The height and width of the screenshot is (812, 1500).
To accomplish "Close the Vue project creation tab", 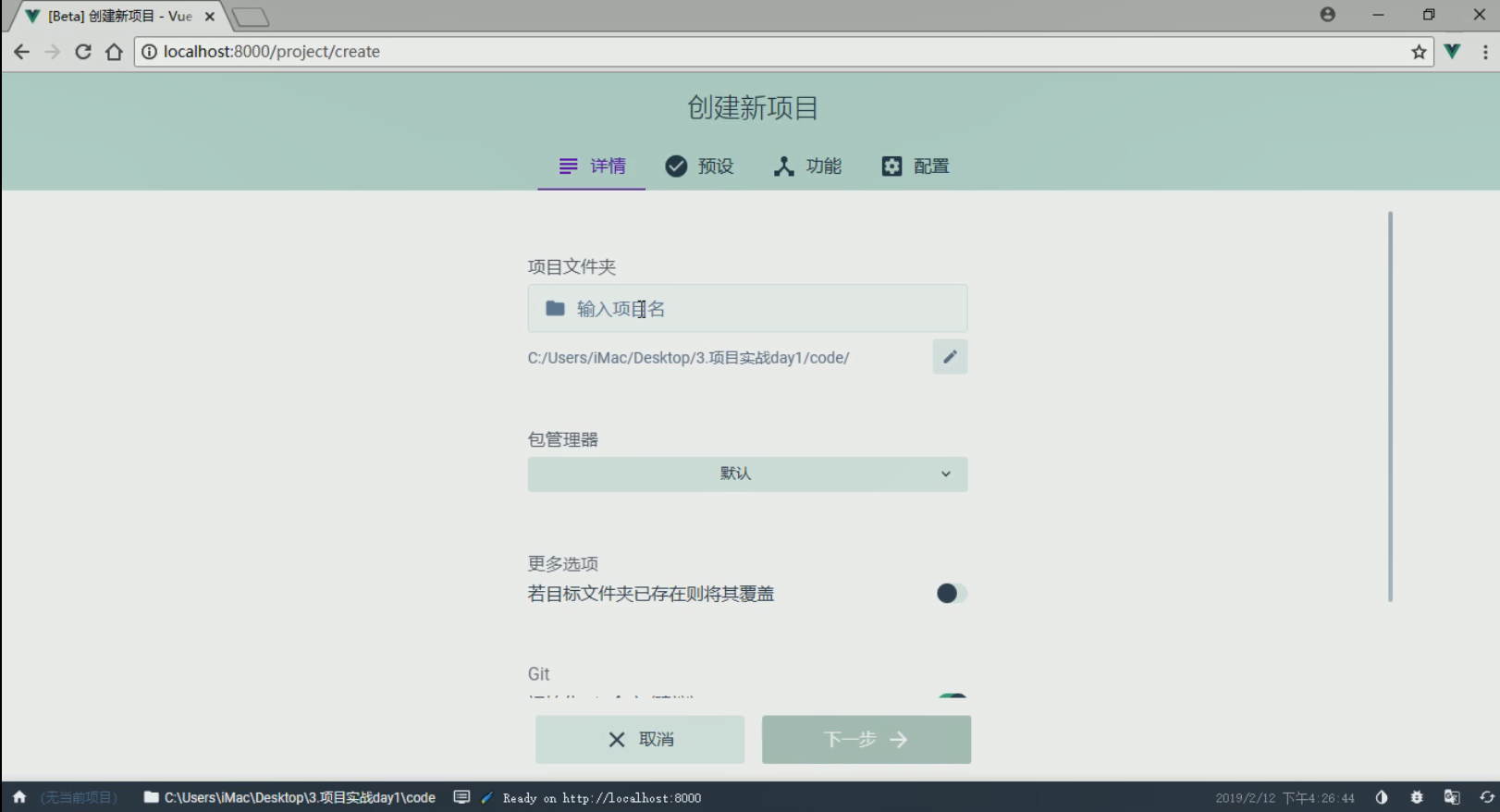I will pos(210,17).
